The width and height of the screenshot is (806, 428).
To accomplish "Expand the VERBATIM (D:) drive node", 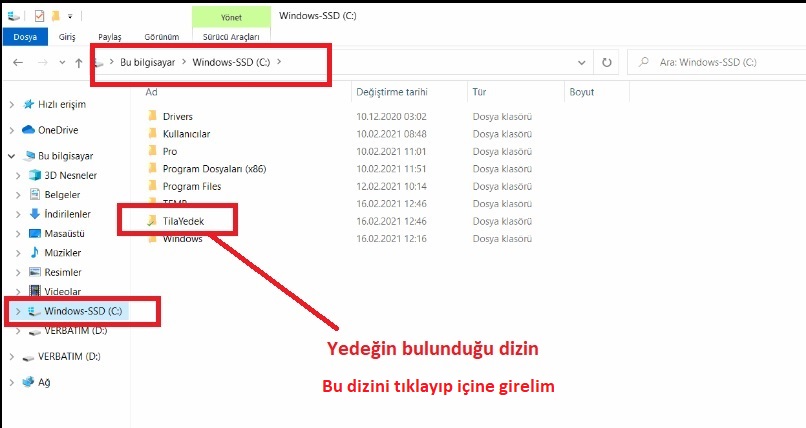I will point(10,356).
